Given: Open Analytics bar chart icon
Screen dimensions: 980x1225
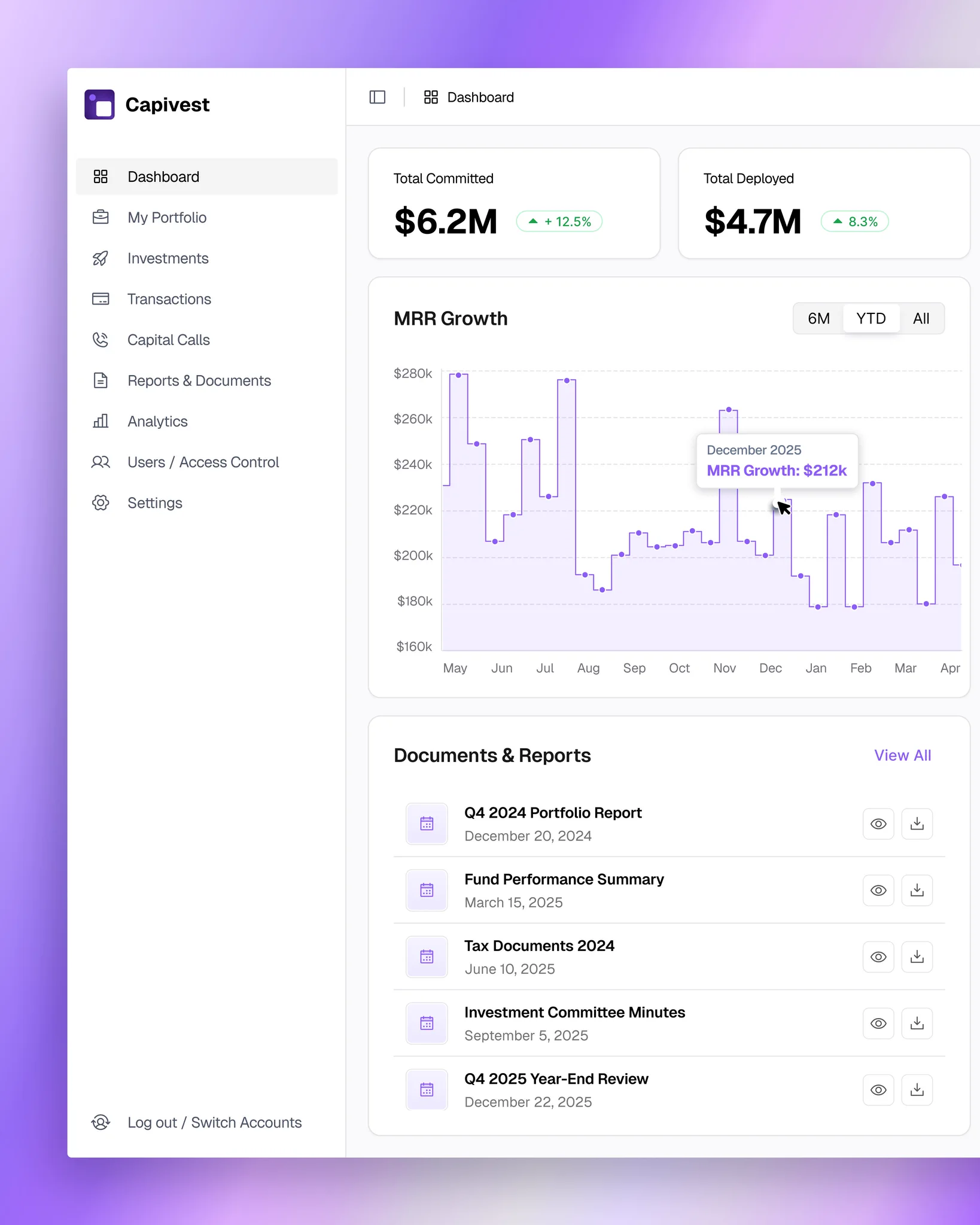Looking at the screenshot, I should tap(101, 421).
